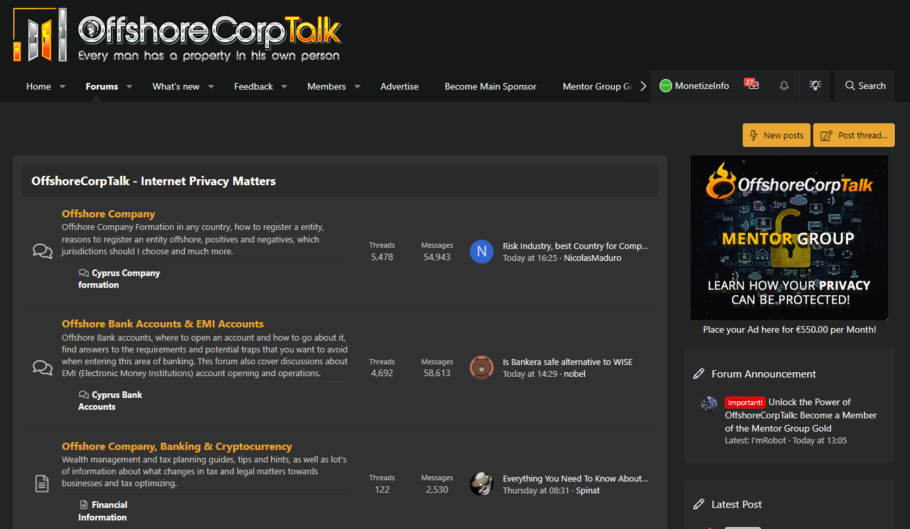The width and height of the screenshot is (910, 529).
Task: Click the OffshoreCorpTalk logo in header
Action: point(176,35)
